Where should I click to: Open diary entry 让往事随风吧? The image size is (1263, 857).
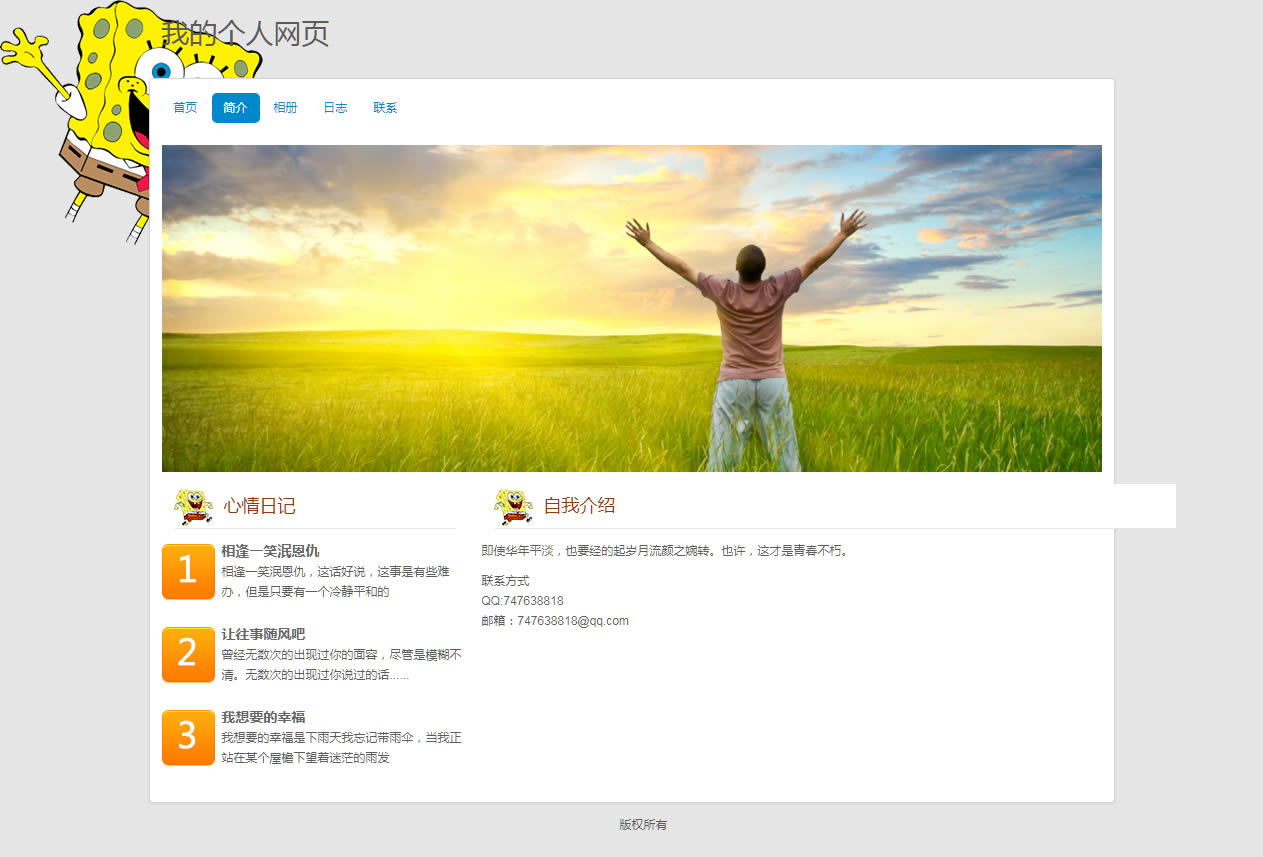coord(263,634)
